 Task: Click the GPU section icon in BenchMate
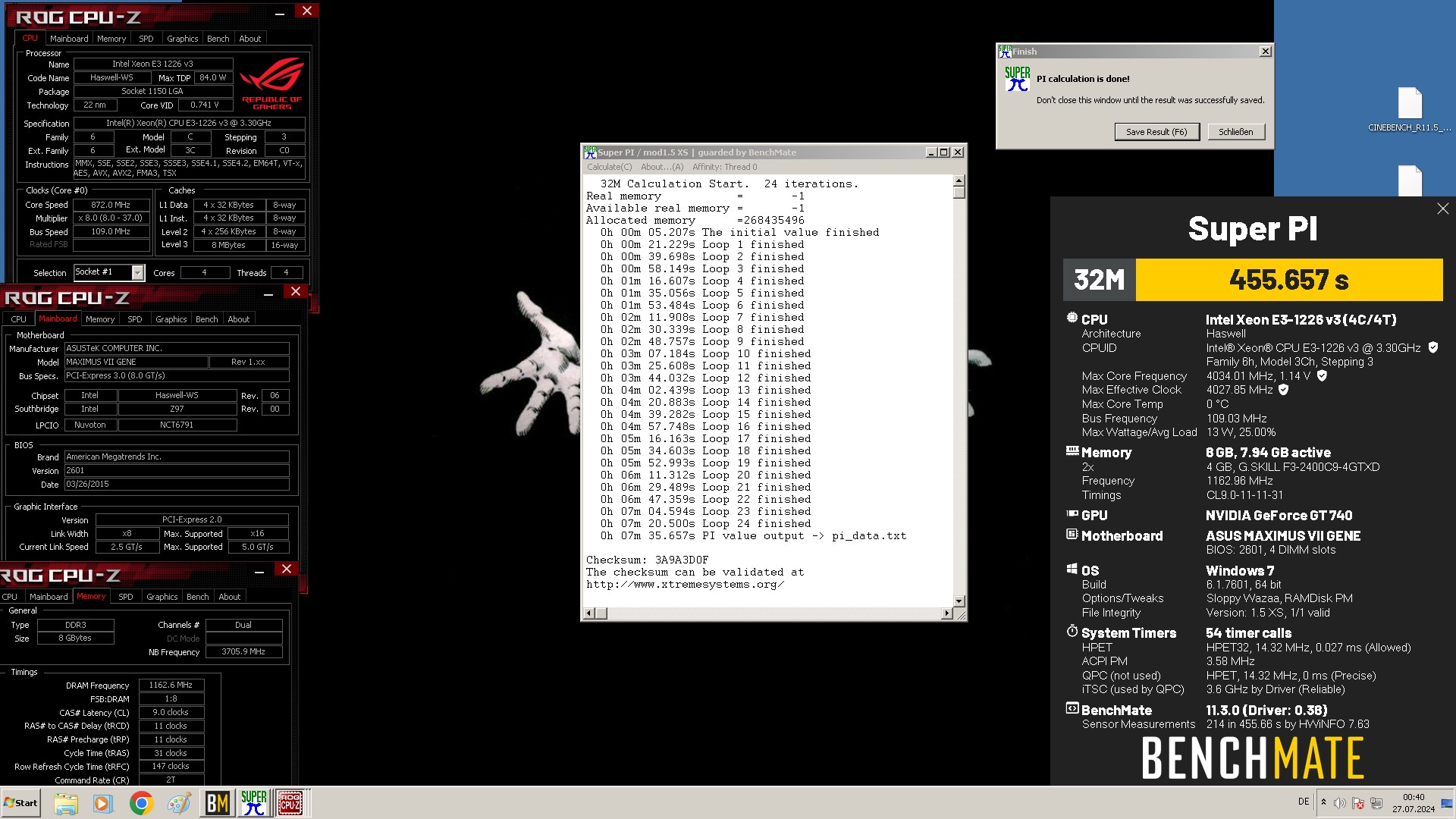point(1072,514)
